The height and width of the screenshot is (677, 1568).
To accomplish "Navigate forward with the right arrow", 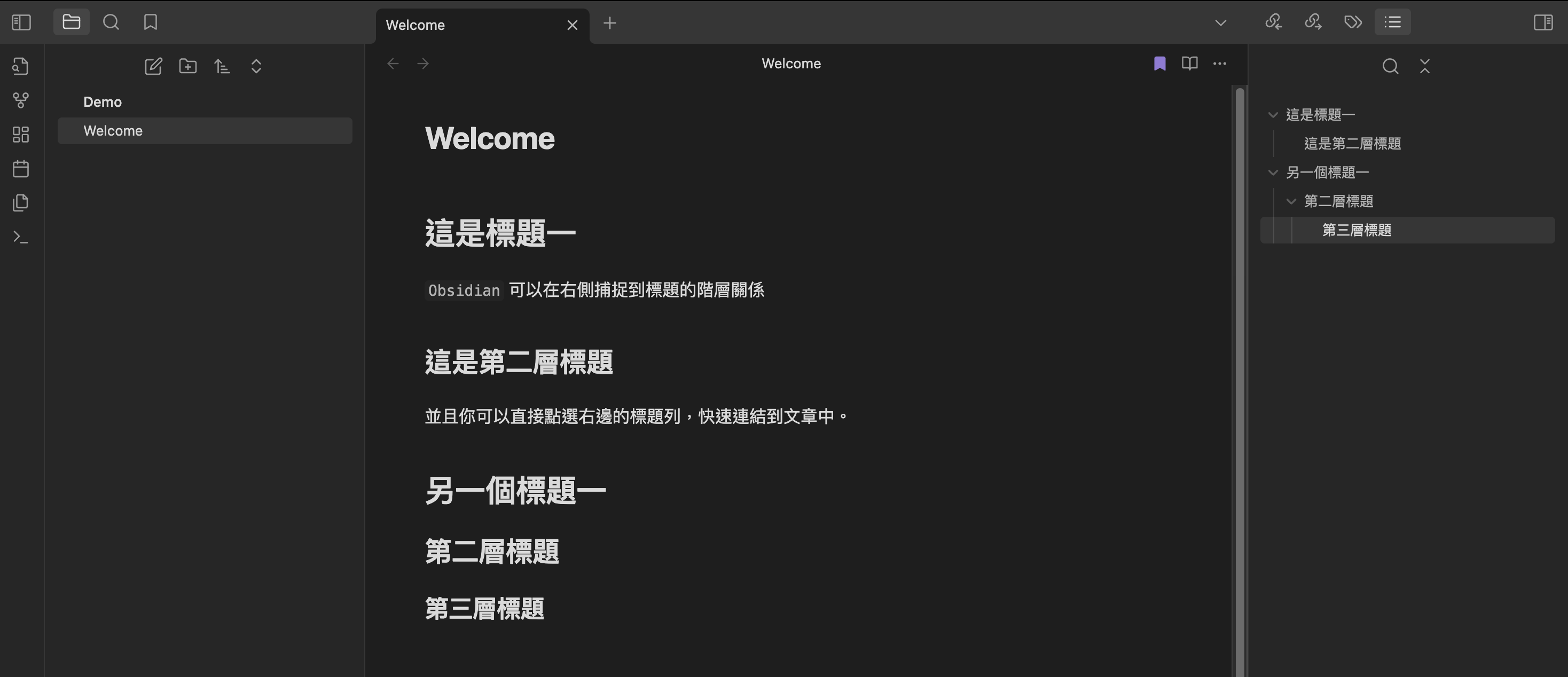I will pyautogui.click(x=423, y=63).
